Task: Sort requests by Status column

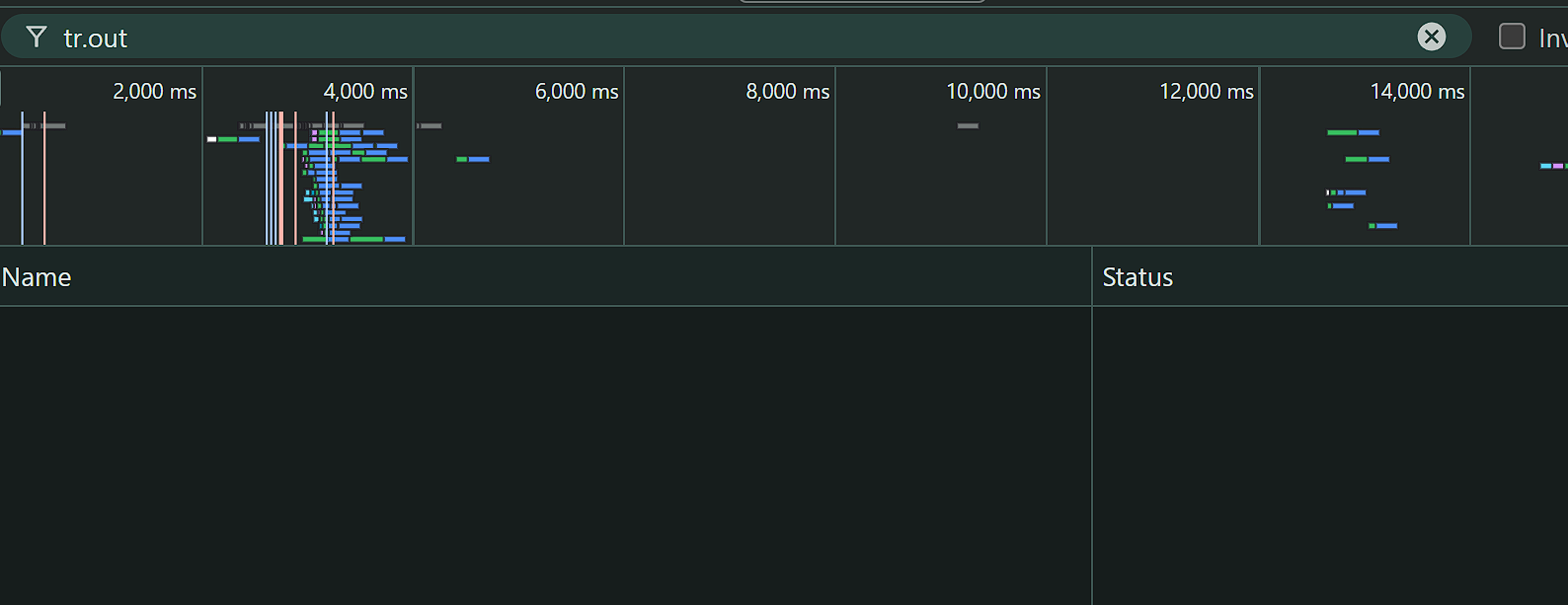Action: pos(1137,277)
